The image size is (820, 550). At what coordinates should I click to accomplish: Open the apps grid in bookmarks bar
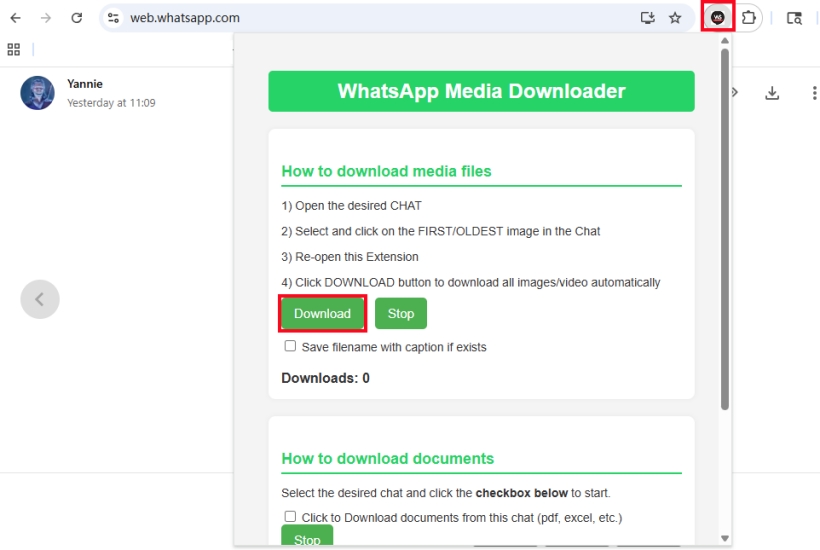(14, 49)
